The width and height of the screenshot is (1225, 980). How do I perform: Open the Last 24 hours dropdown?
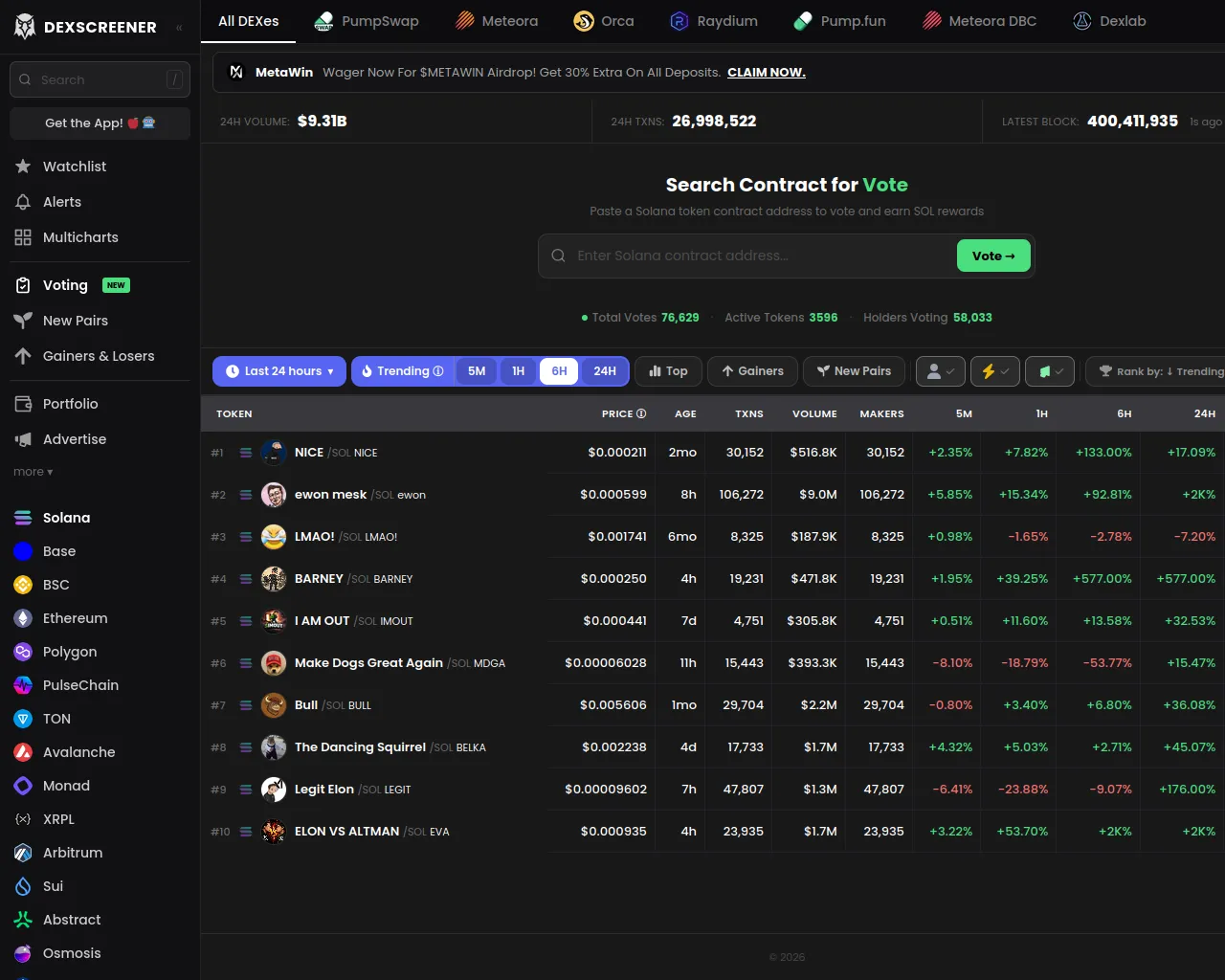tap(279, 371)
